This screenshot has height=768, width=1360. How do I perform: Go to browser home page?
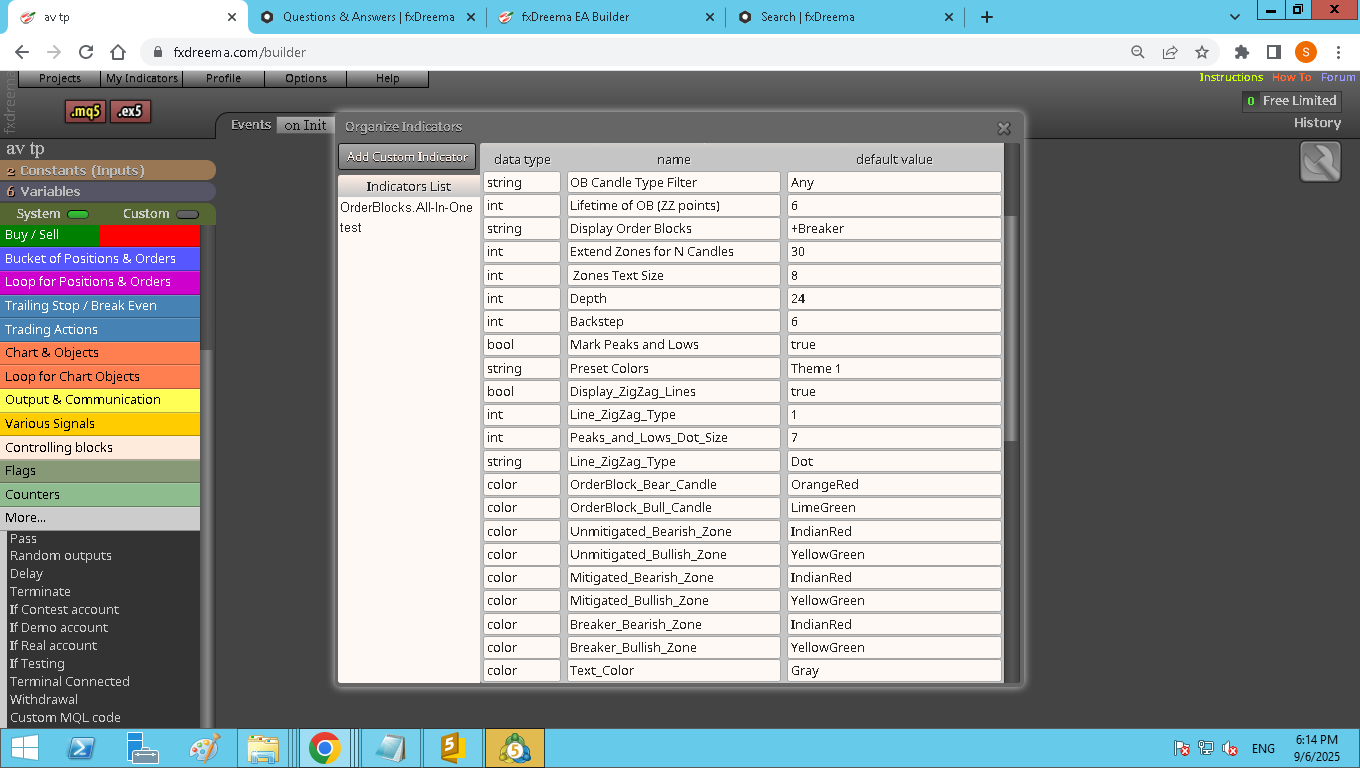pos(118,52)
